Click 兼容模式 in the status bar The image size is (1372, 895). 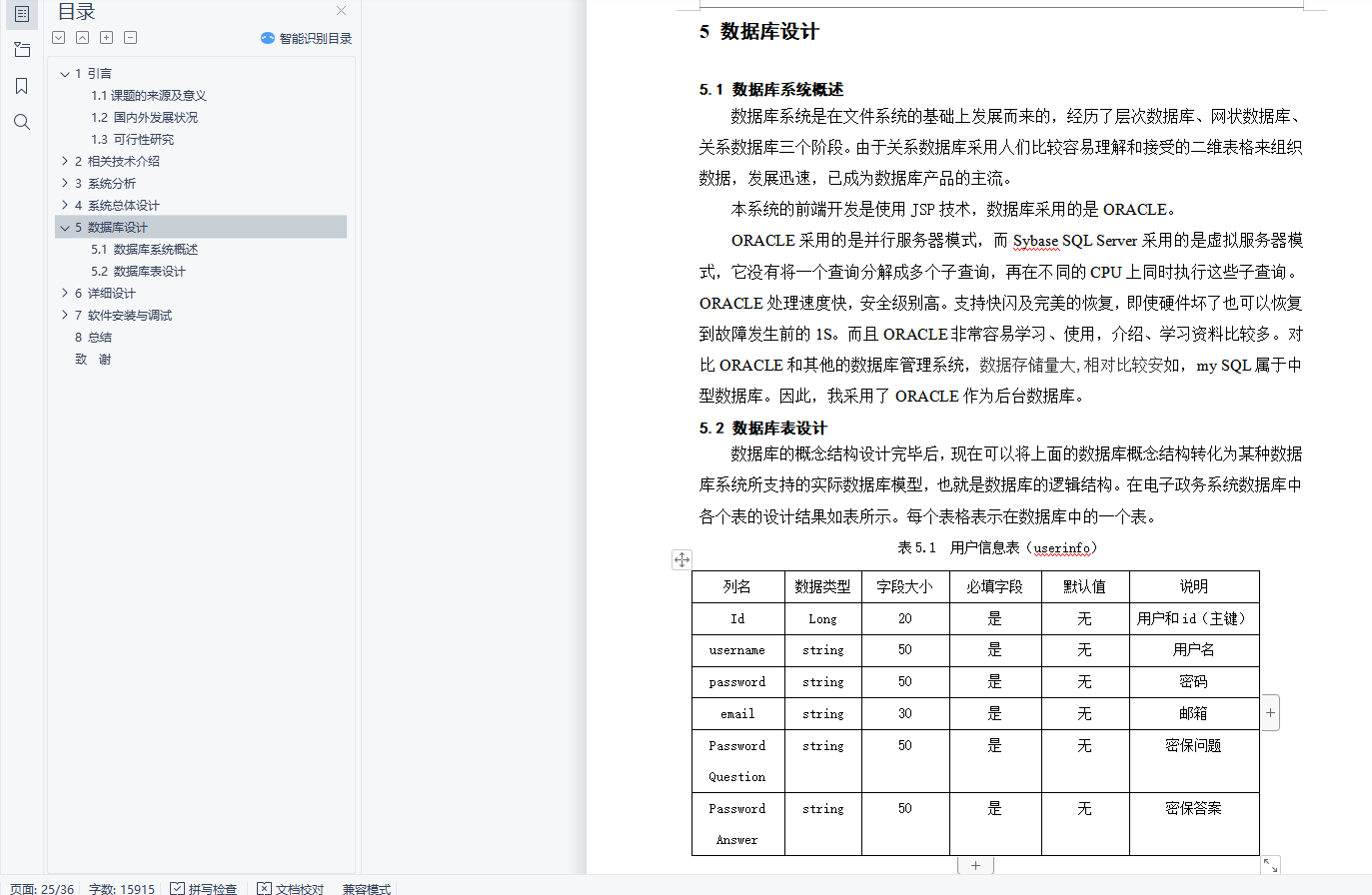367,888
